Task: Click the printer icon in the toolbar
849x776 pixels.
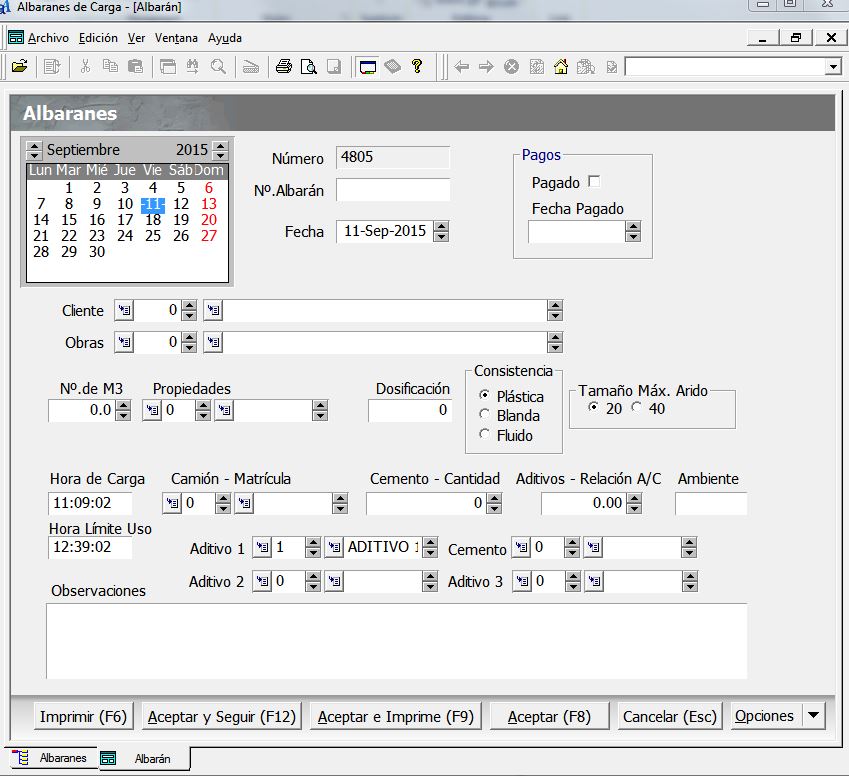Action: pos(284,67)
